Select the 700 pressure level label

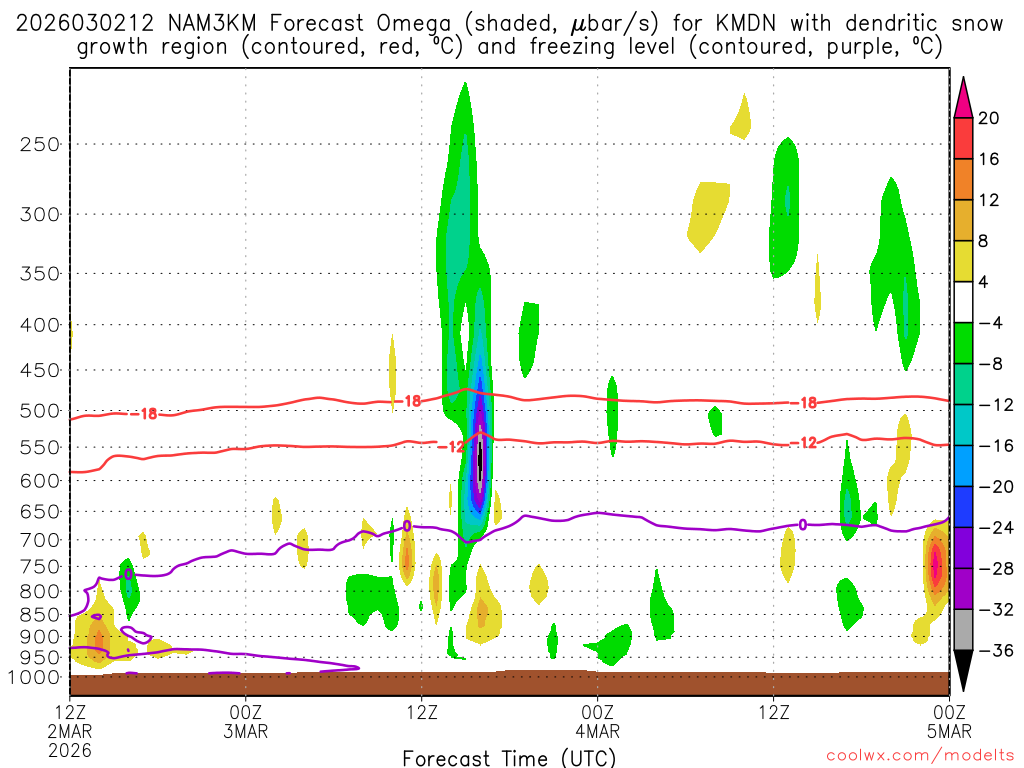40,540
